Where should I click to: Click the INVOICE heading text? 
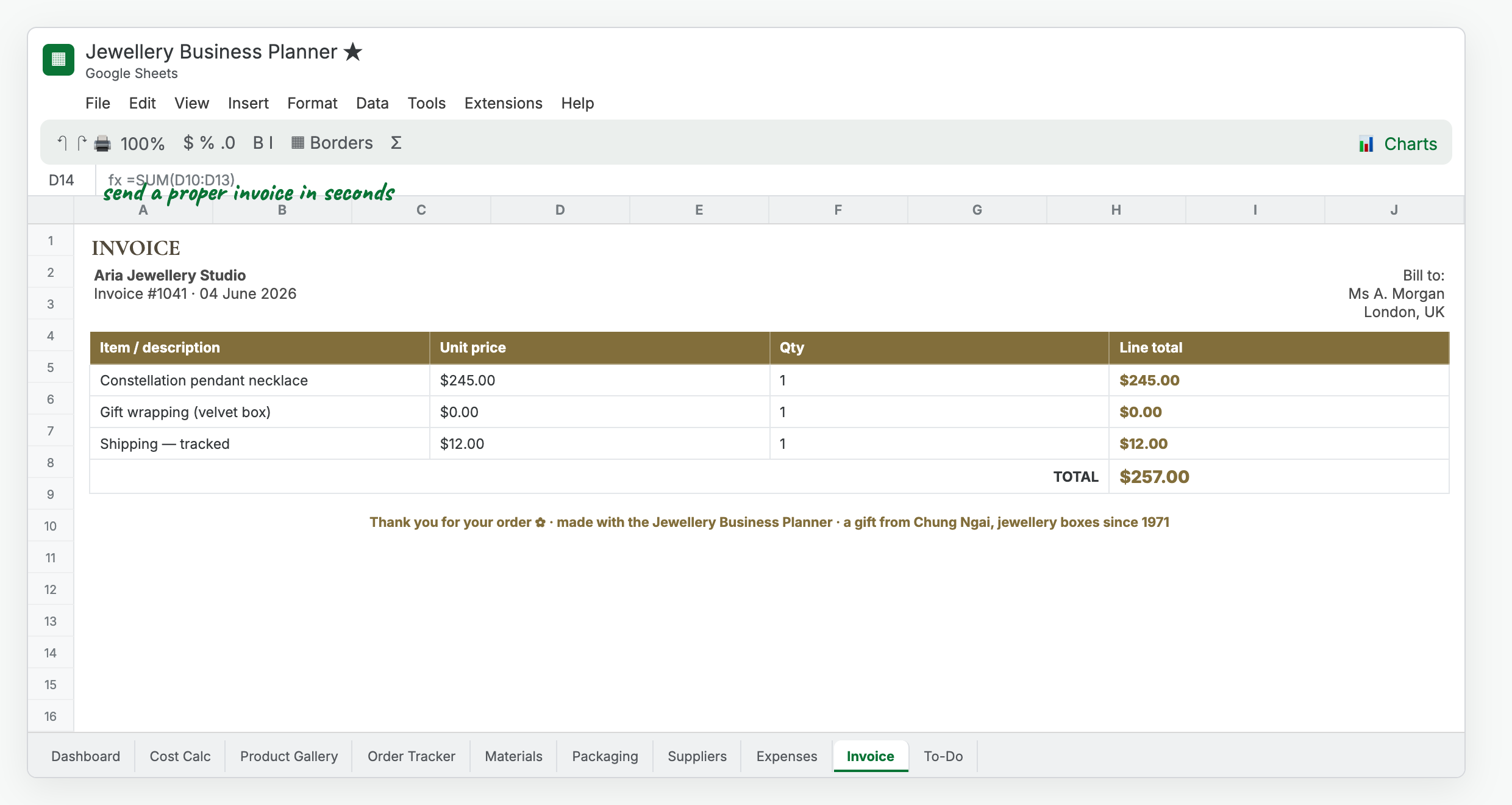[x=136, y=248]
